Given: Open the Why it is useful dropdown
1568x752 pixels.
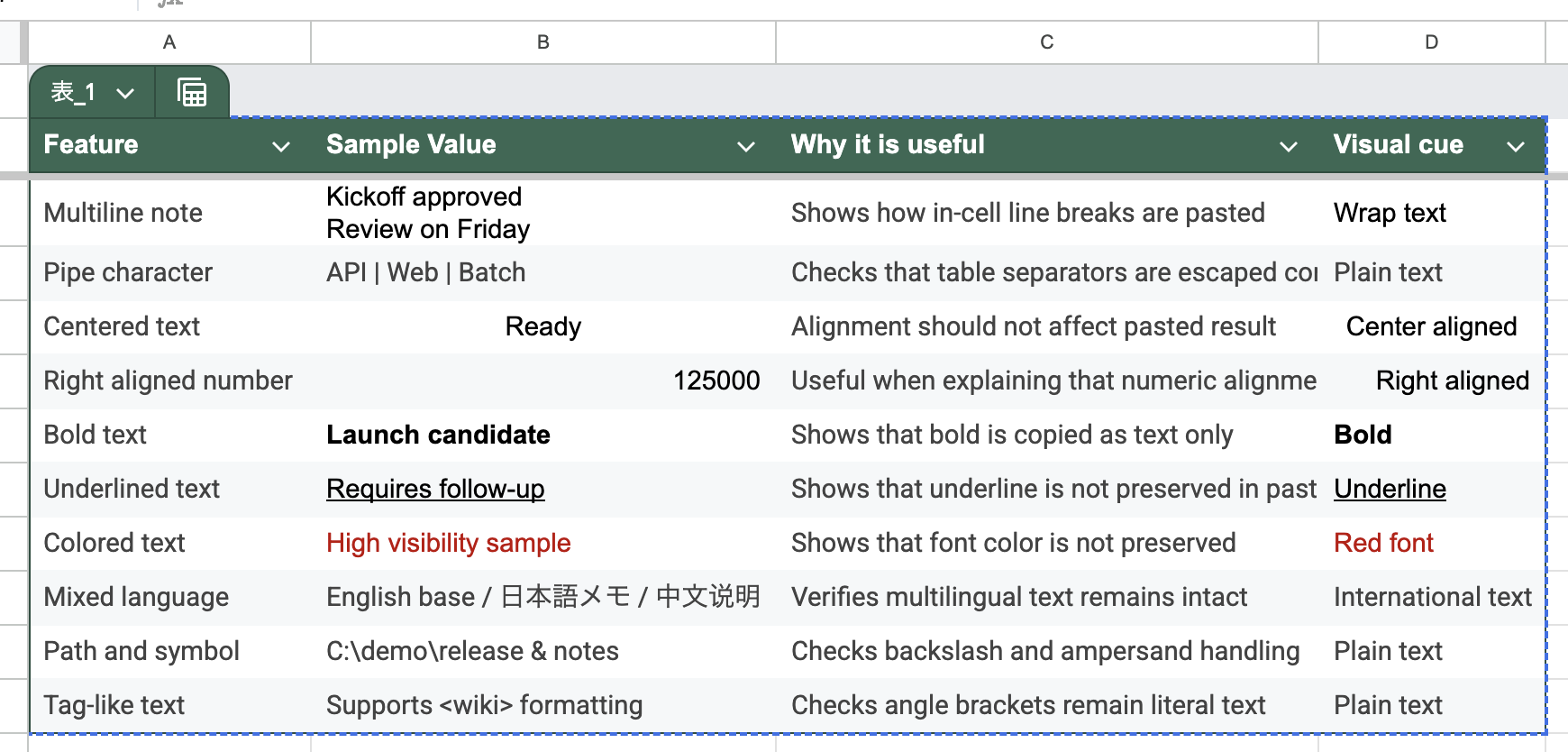Looking at the screenshot, I should point(1289,146).
